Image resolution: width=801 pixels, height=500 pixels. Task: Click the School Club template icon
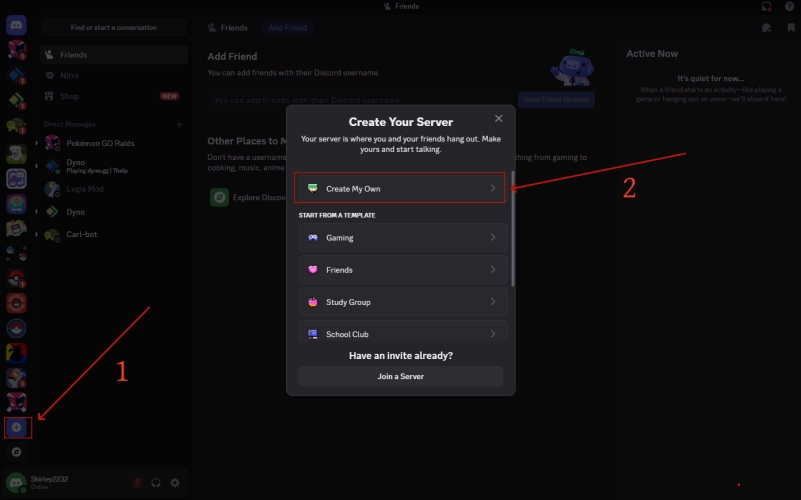(313, 334)
